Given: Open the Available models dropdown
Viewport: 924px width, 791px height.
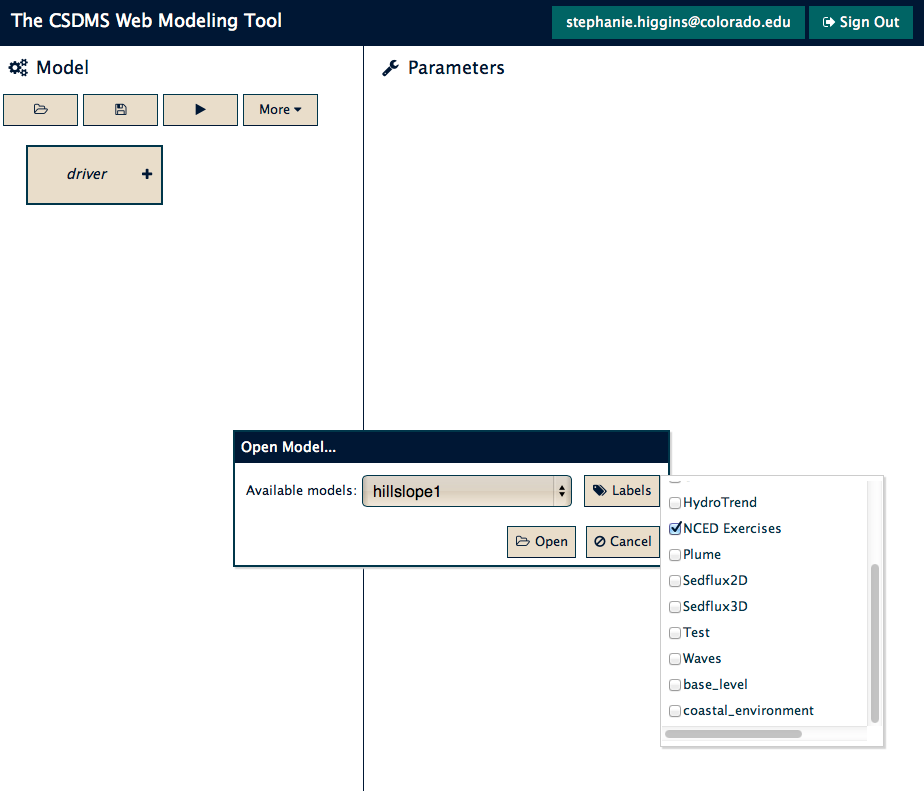Looking at the screenshot, I should (467, 491).
